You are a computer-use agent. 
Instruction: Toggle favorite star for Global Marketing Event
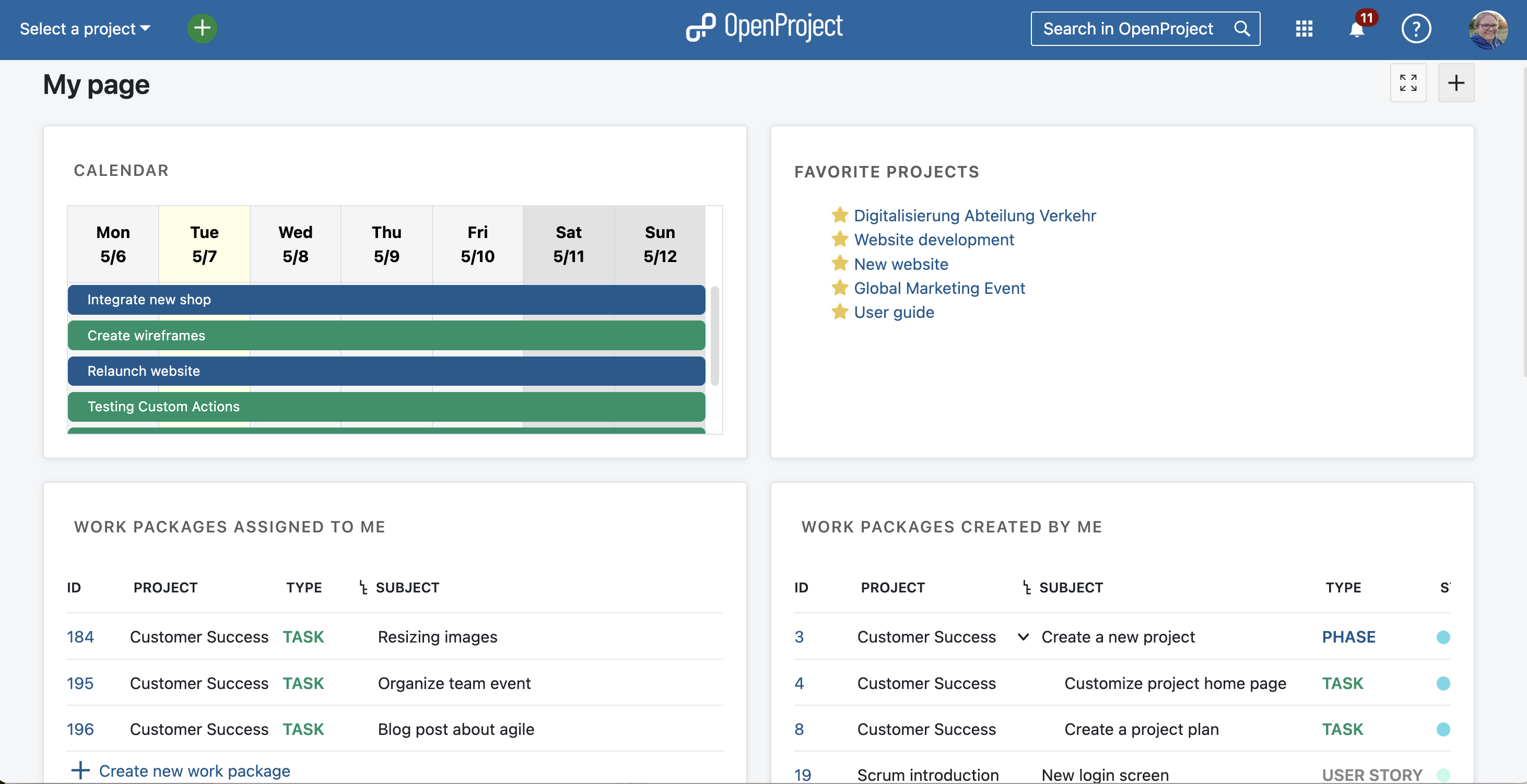click(x=838, y=288)
